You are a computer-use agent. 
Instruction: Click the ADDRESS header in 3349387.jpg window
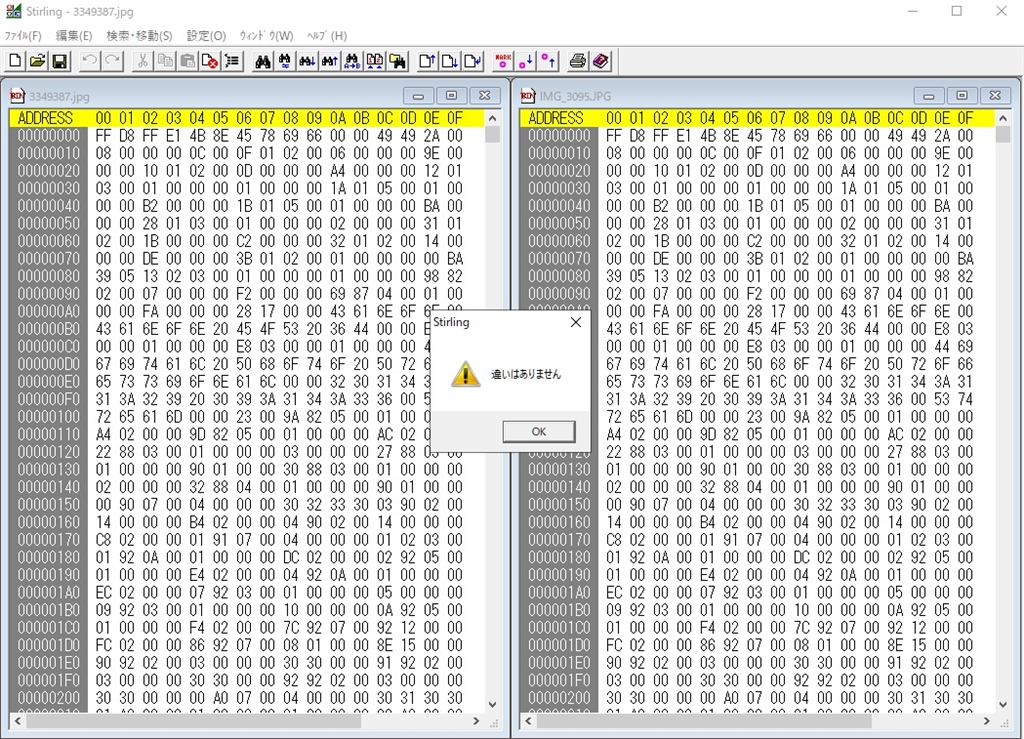[x=48, y=118]
